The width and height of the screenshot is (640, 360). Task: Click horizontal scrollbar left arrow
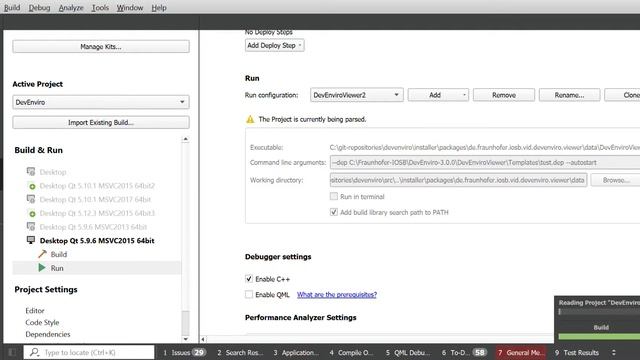coord(203,339)
